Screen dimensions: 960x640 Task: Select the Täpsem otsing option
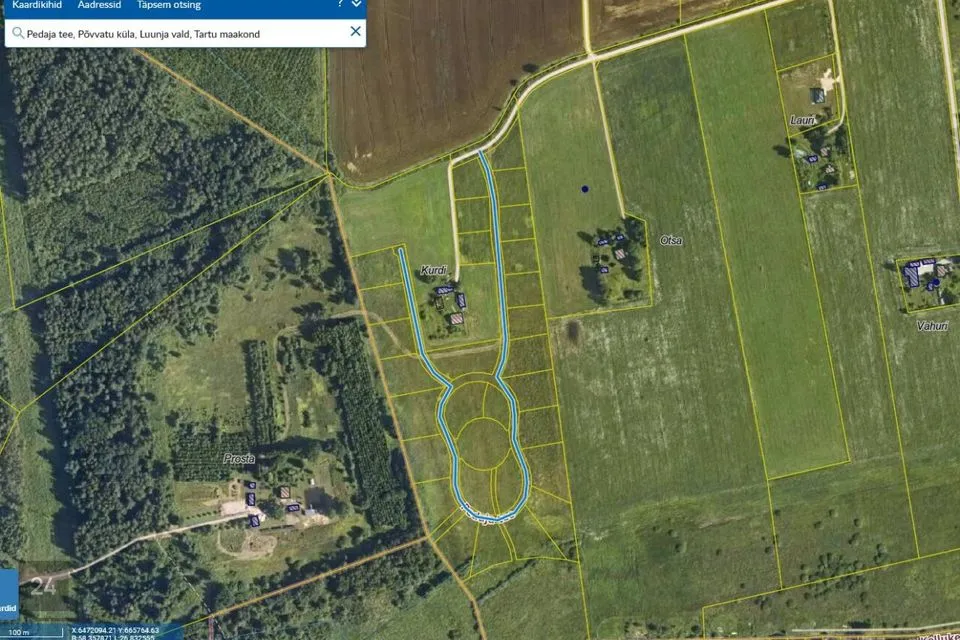(x=169, y=5)
